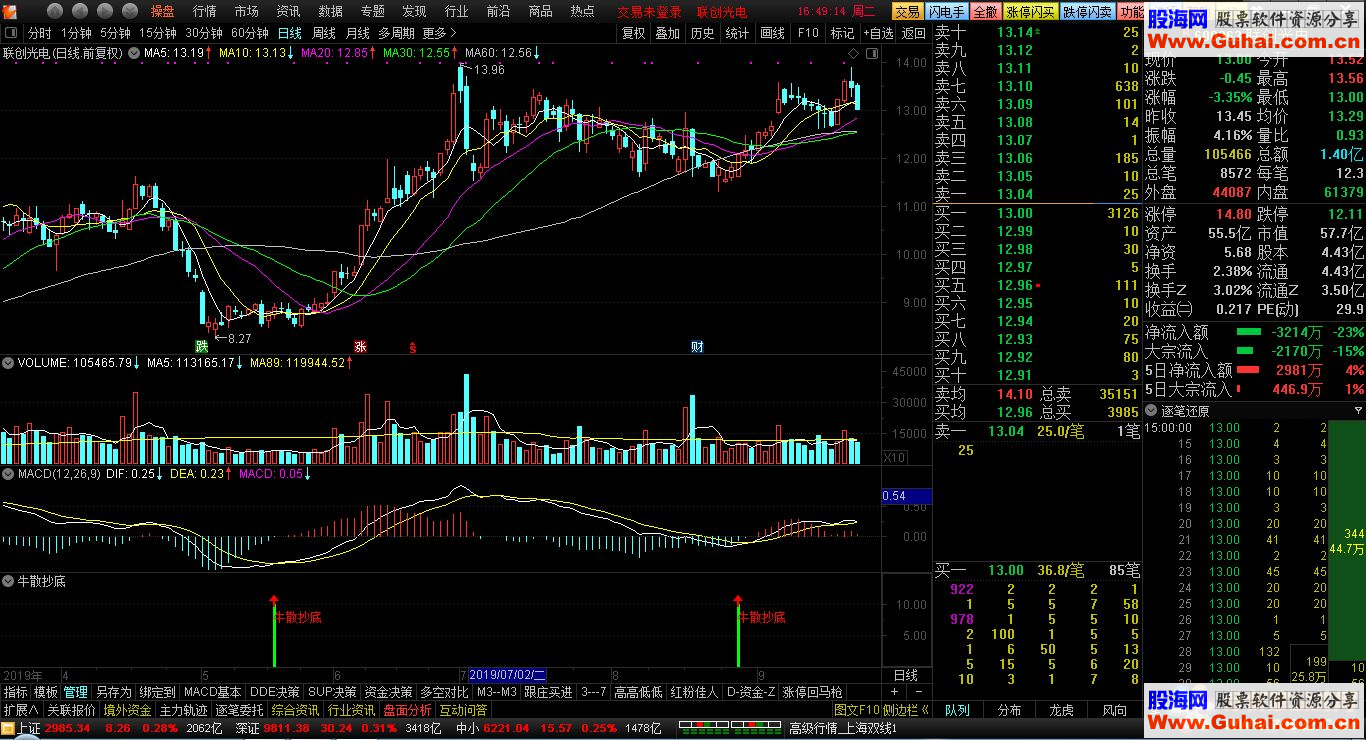This screenshot has height=740, width=1366.
Task: Click the yellow icon before 上证 in status bar
Action: [x=10, y=728]
